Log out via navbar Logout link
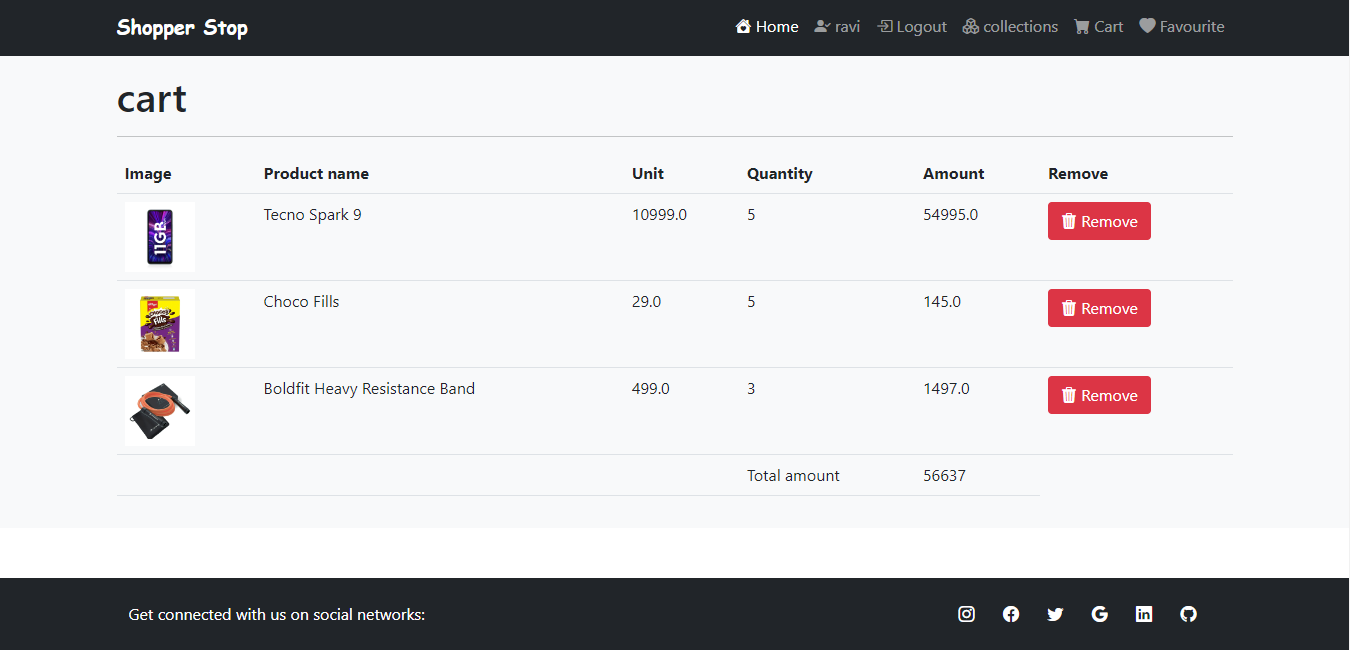 pyautogui.click(x=911, y=27)
